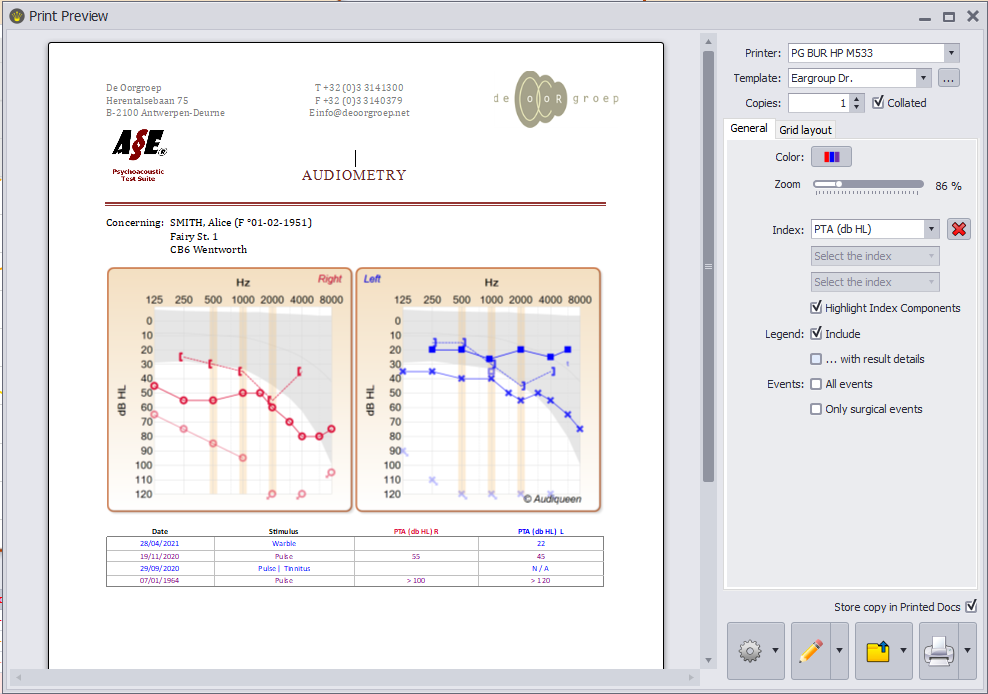The image size is (988, 694).
Task: Click the printer icon to print
Action: click(x=939, y=651)
